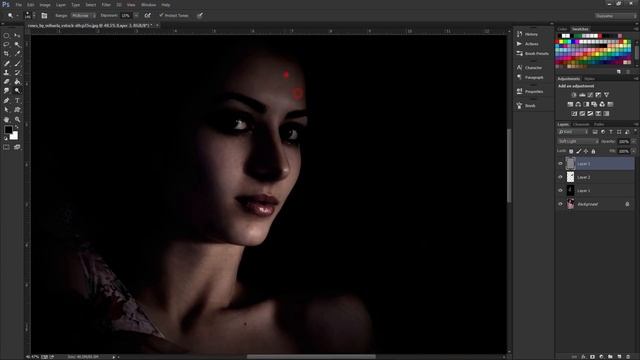Open the brush preset picker
Image resolution: width=640 pixels, height=360 pixels.
coord(29,16)
